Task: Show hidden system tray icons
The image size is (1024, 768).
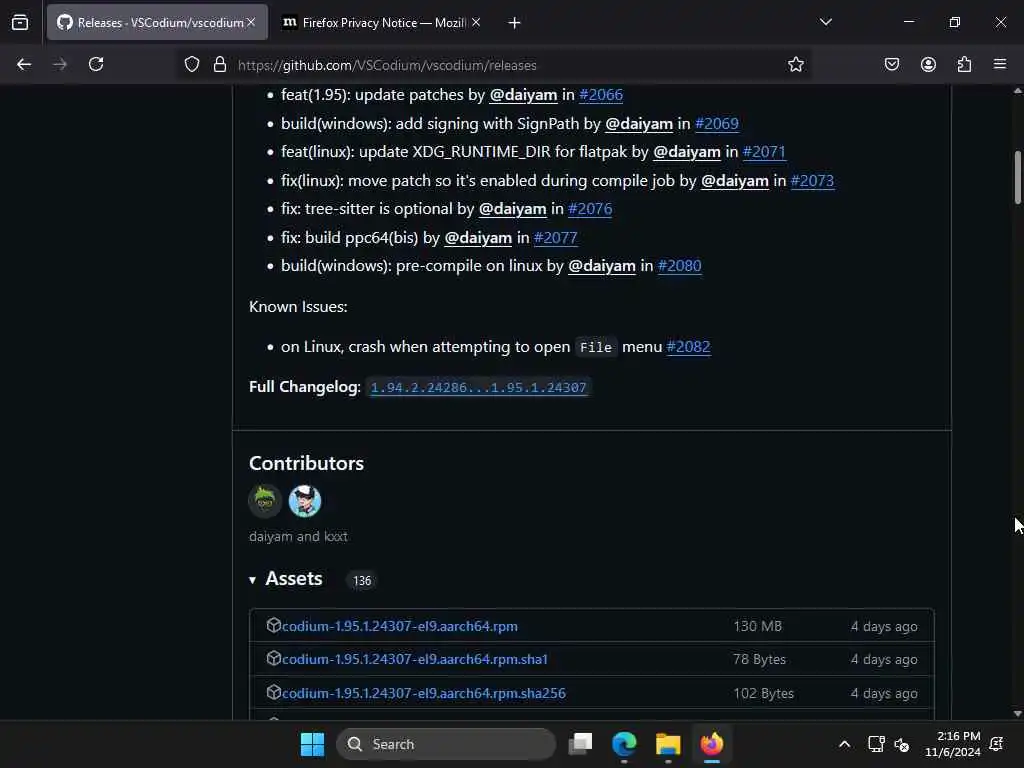Action: [844, 744]
